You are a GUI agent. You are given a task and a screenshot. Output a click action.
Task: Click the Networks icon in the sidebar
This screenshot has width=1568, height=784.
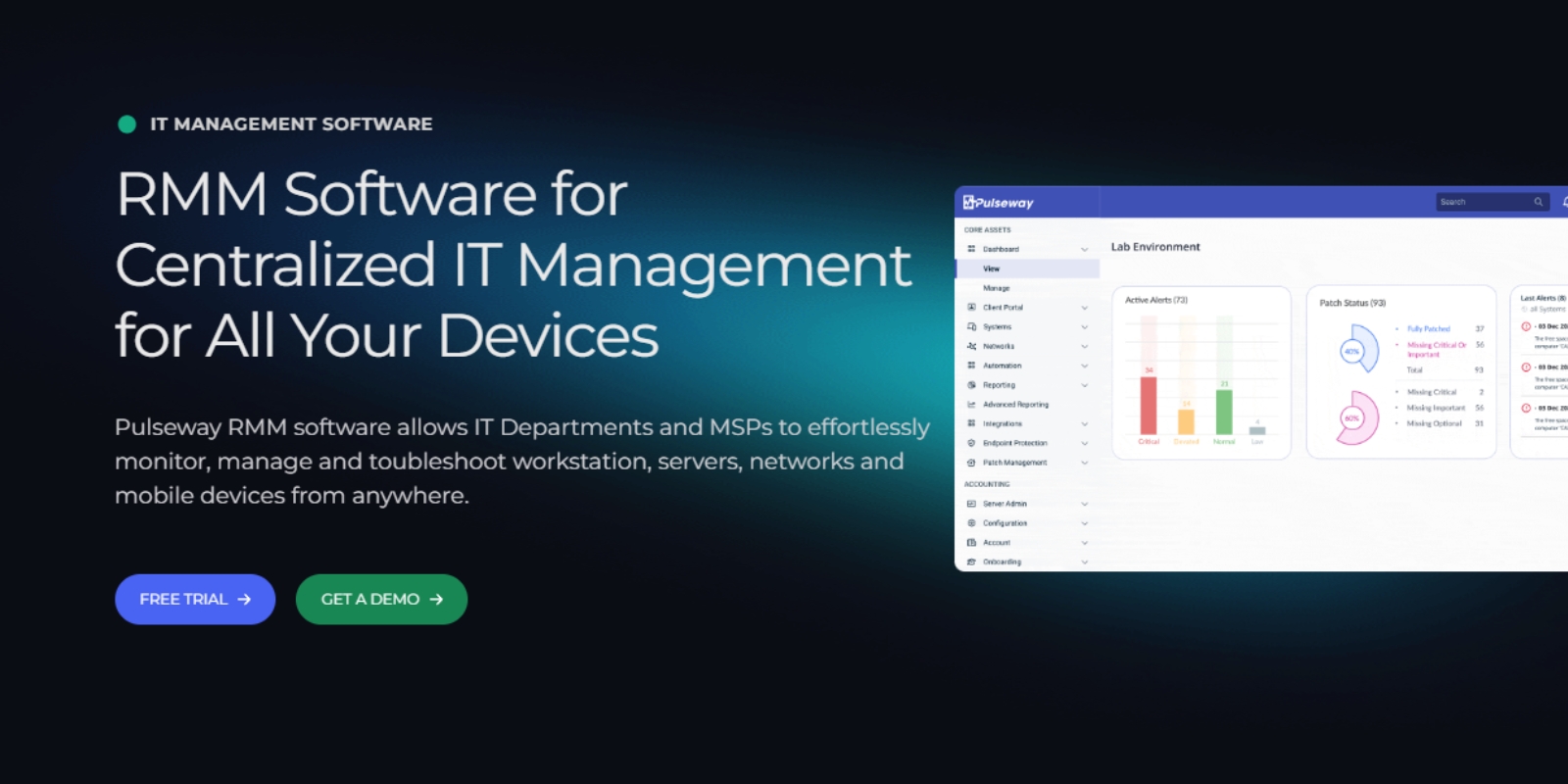pyautogui.click(x=971, y=346)
